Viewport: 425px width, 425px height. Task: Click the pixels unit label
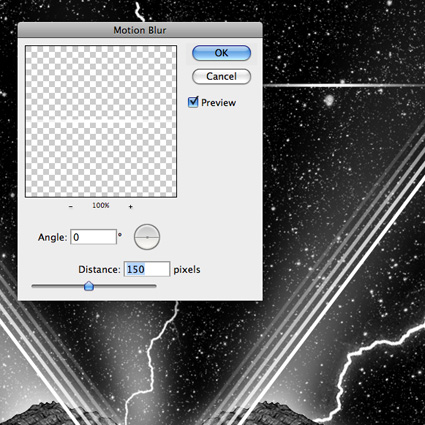pyautogui.click(x=187, y=270)
